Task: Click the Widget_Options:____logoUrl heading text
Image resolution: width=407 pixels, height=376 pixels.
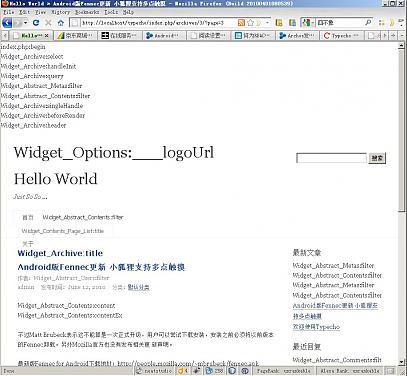Action: [x=114, y=153]
